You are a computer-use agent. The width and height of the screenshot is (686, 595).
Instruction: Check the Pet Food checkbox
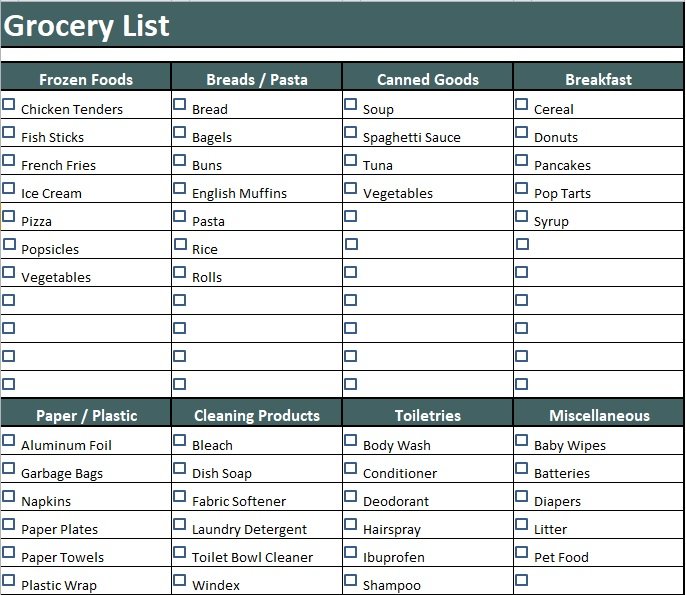pyautogui.click(x=522, y=553)
